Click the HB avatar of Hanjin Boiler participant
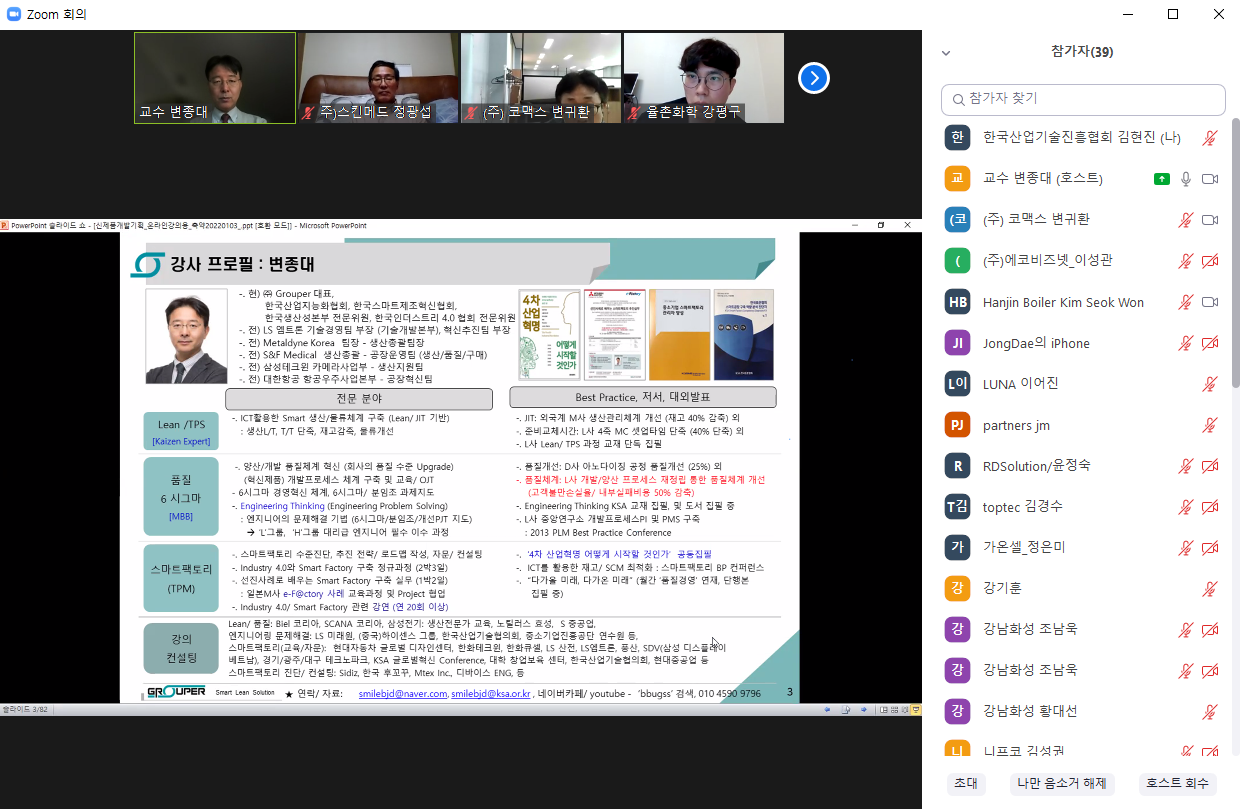Screen dimensions: 1241x809 [x=958, y=302]
